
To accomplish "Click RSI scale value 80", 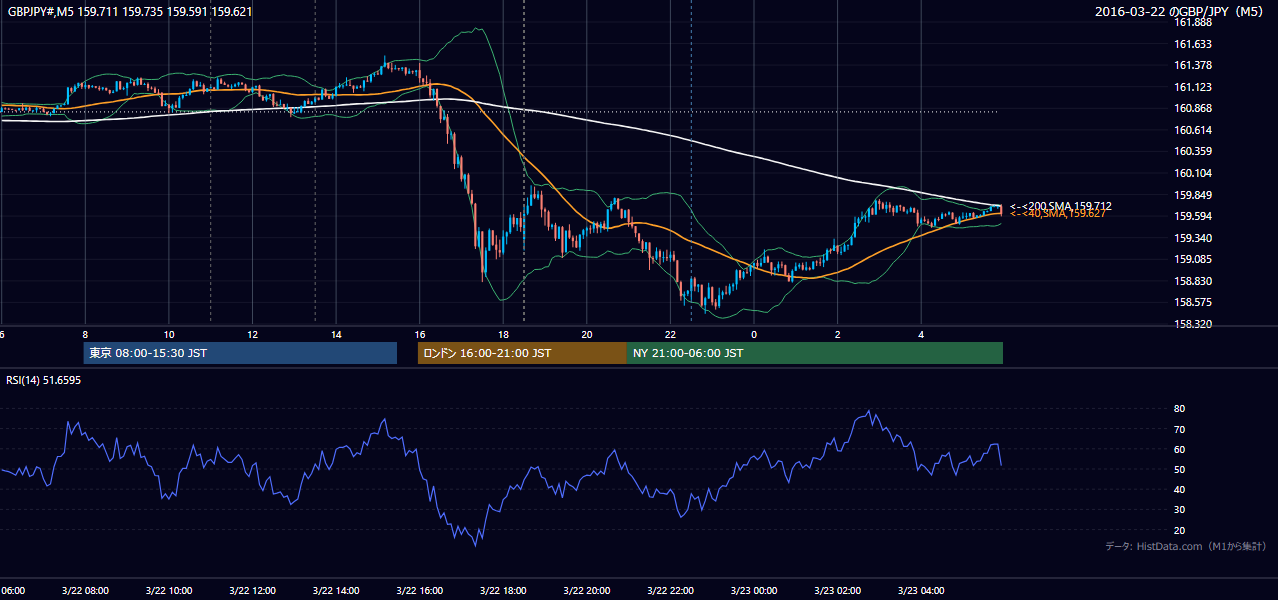I will click(1179, 409).
